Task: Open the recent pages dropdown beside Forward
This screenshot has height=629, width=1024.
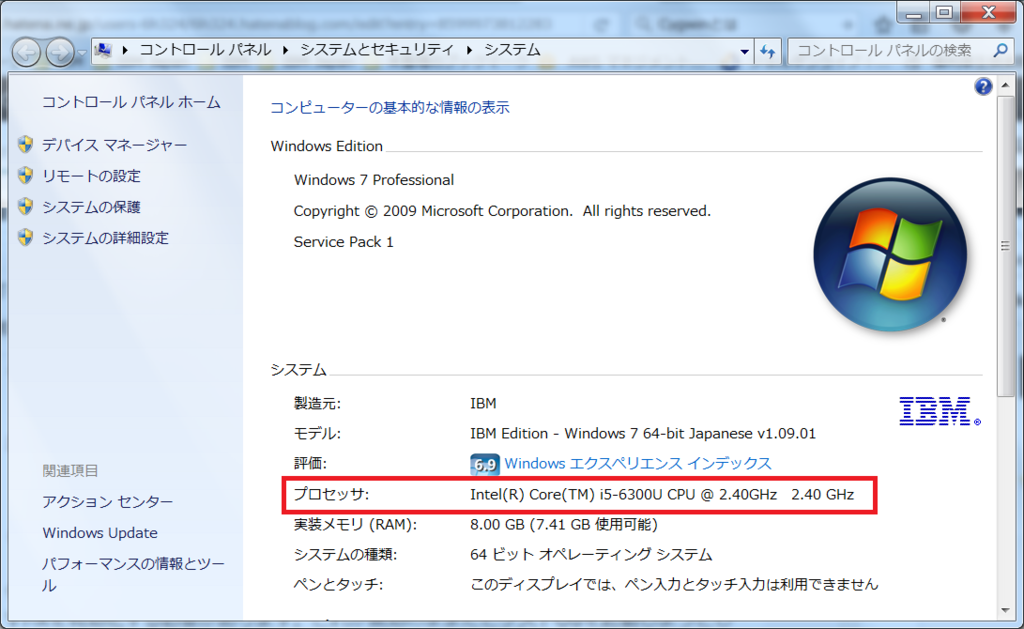Action: [x=82, y=53]
